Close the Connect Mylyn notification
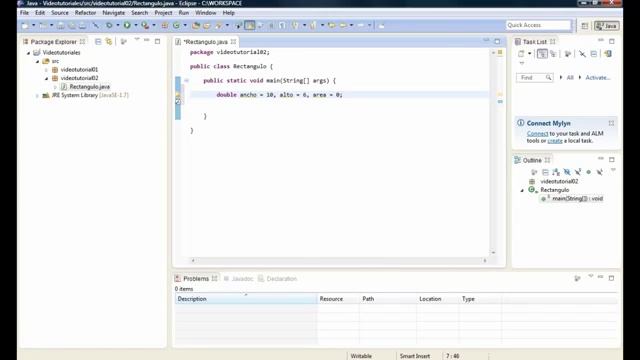The image size is (640, 360). point(611,123)
